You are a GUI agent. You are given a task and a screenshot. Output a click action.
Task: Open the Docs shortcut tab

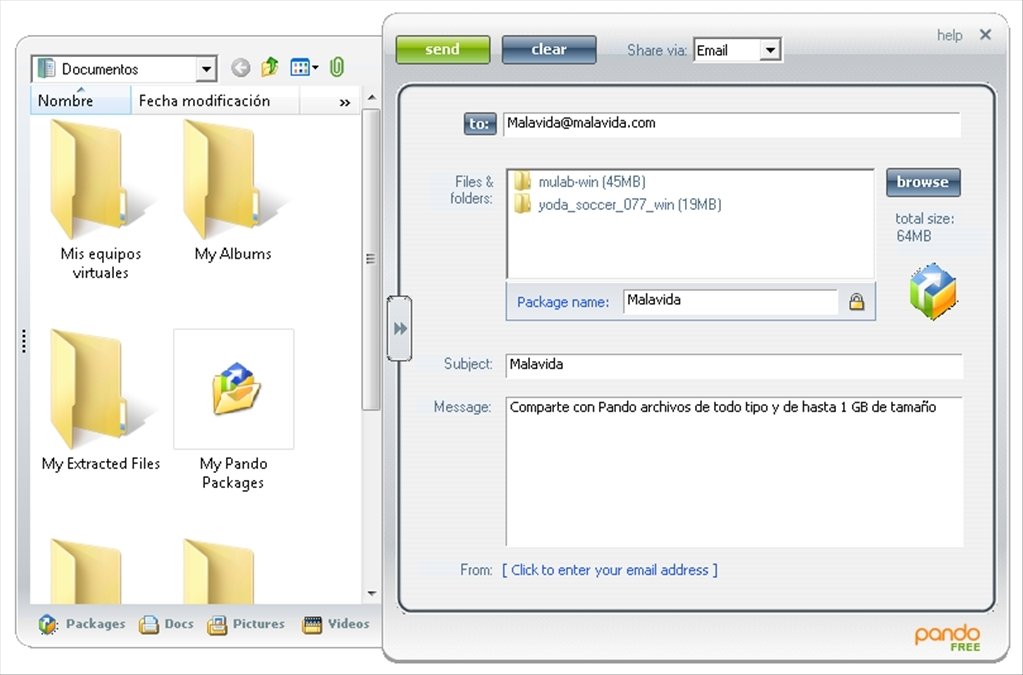[166, 624]
